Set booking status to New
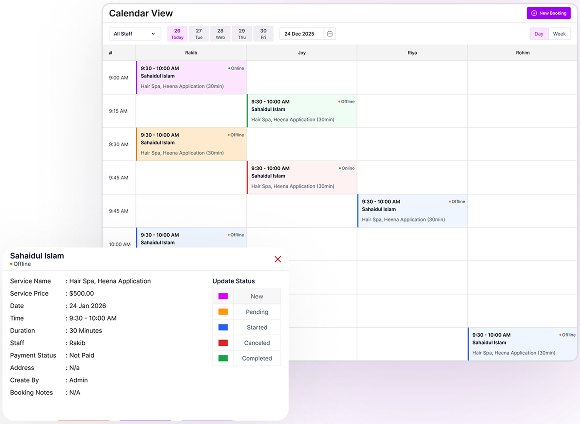This screenshot has height=424, width=580. [x=257, y=296]
